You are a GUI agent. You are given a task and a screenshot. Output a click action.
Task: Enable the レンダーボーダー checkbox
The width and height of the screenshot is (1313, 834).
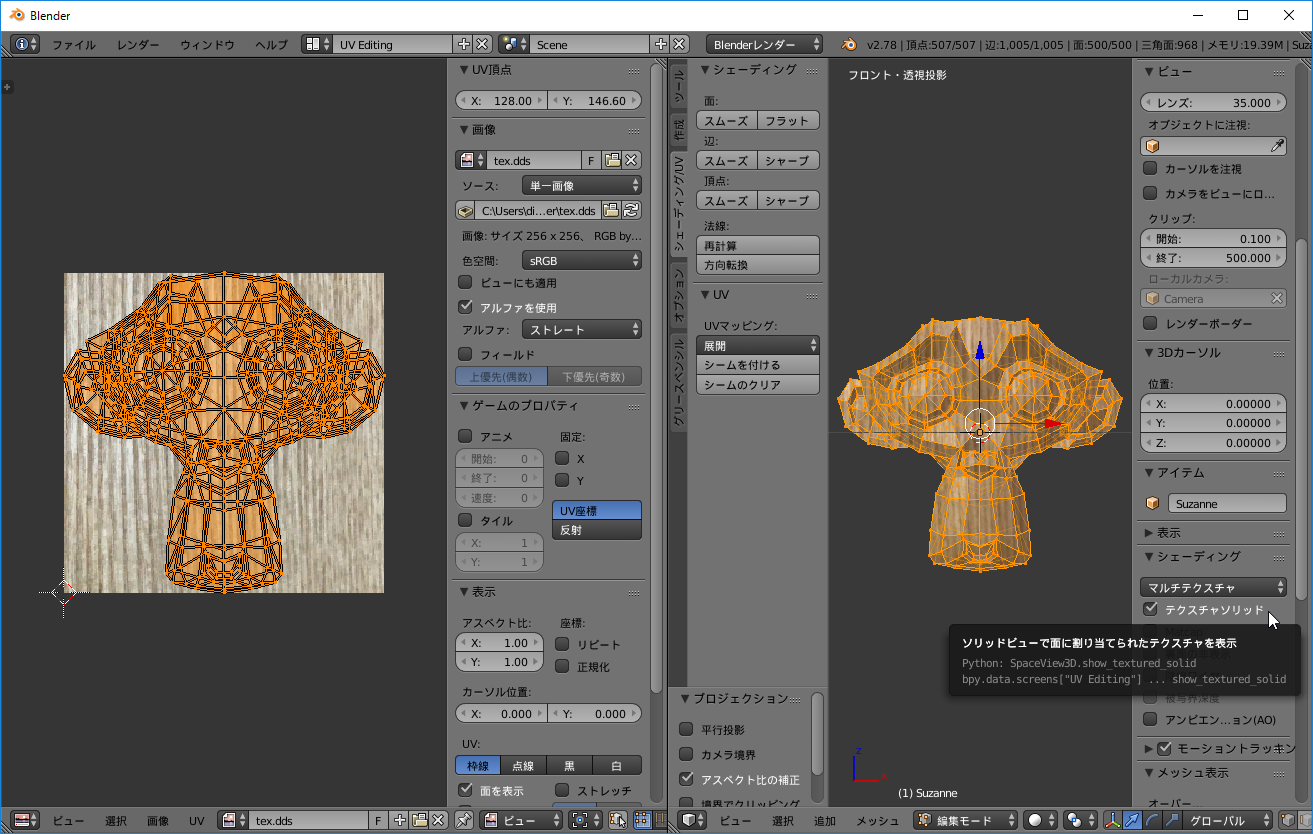(x=1150, y=323)
